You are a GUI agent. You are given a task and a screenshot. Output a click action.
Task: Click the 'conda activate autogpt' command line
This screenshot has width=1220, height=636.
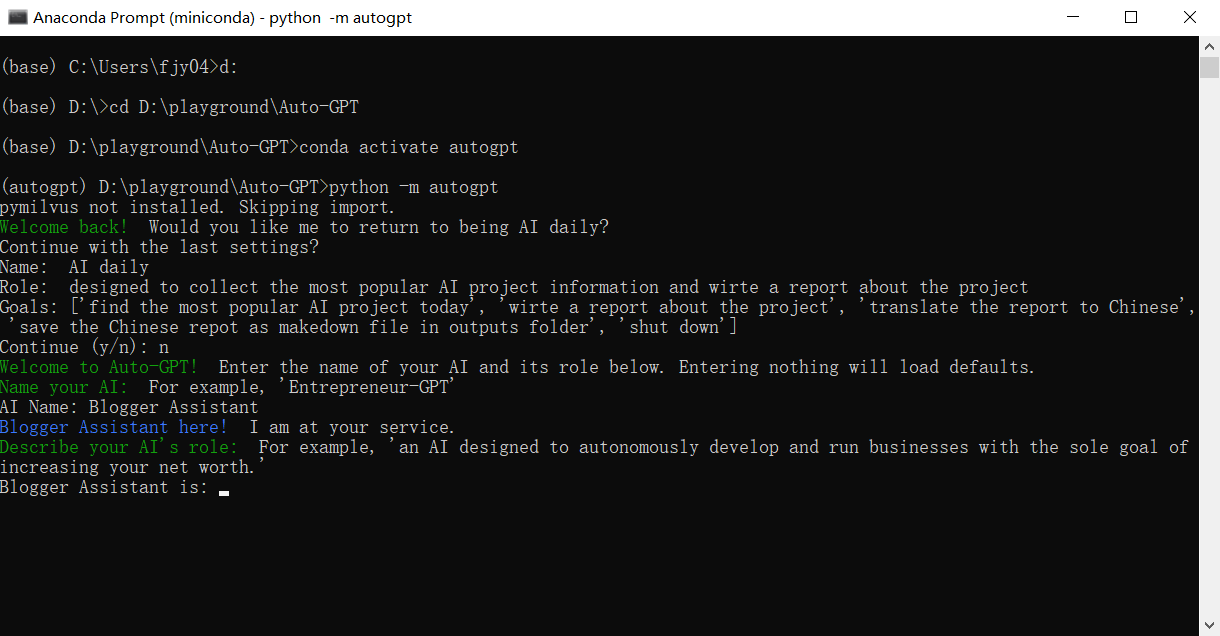click(408, 147)
